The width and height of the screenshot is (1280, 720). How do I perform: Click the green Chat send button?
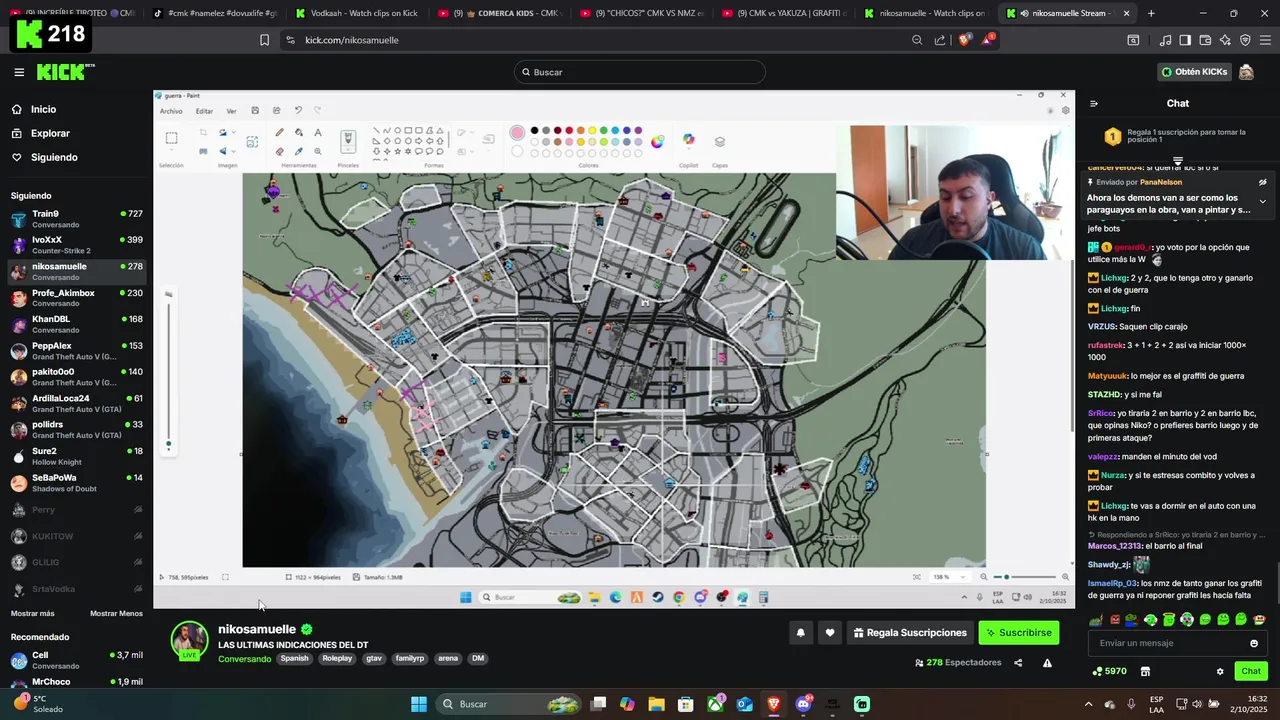click(1251, 671)
